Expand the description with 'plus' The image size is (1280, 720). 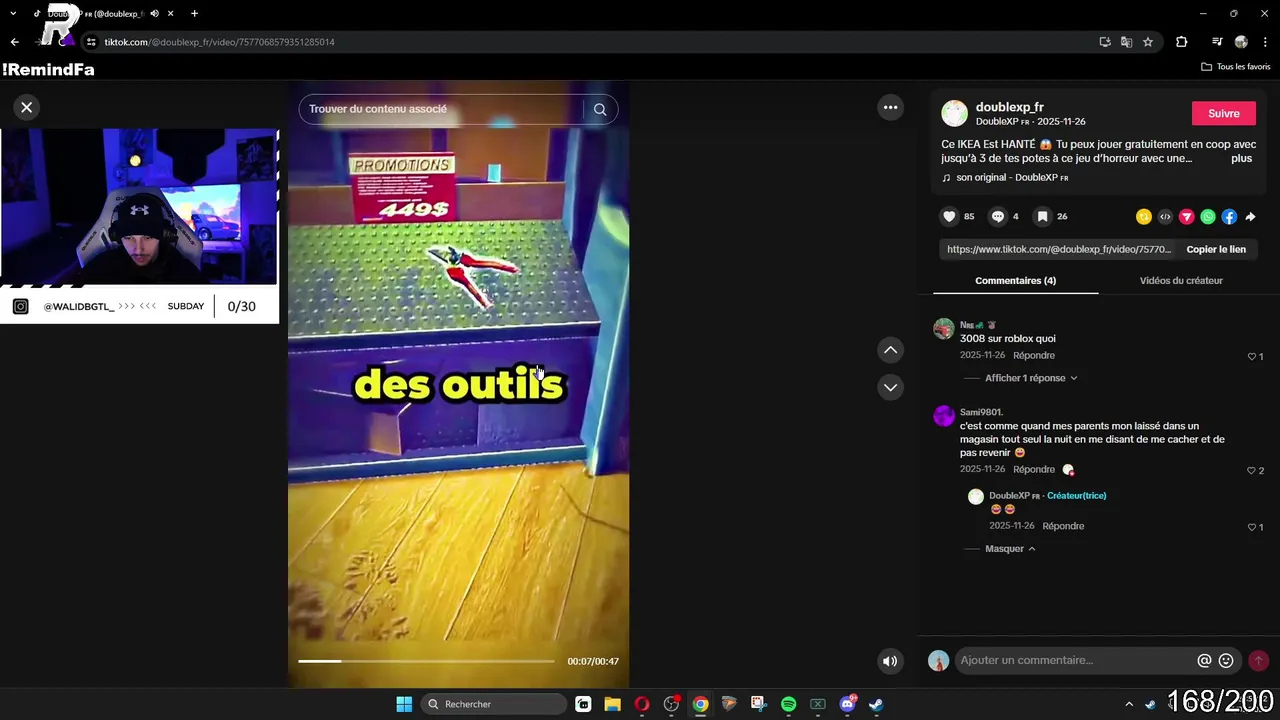pyautogui.click(x=1241, y=158)
